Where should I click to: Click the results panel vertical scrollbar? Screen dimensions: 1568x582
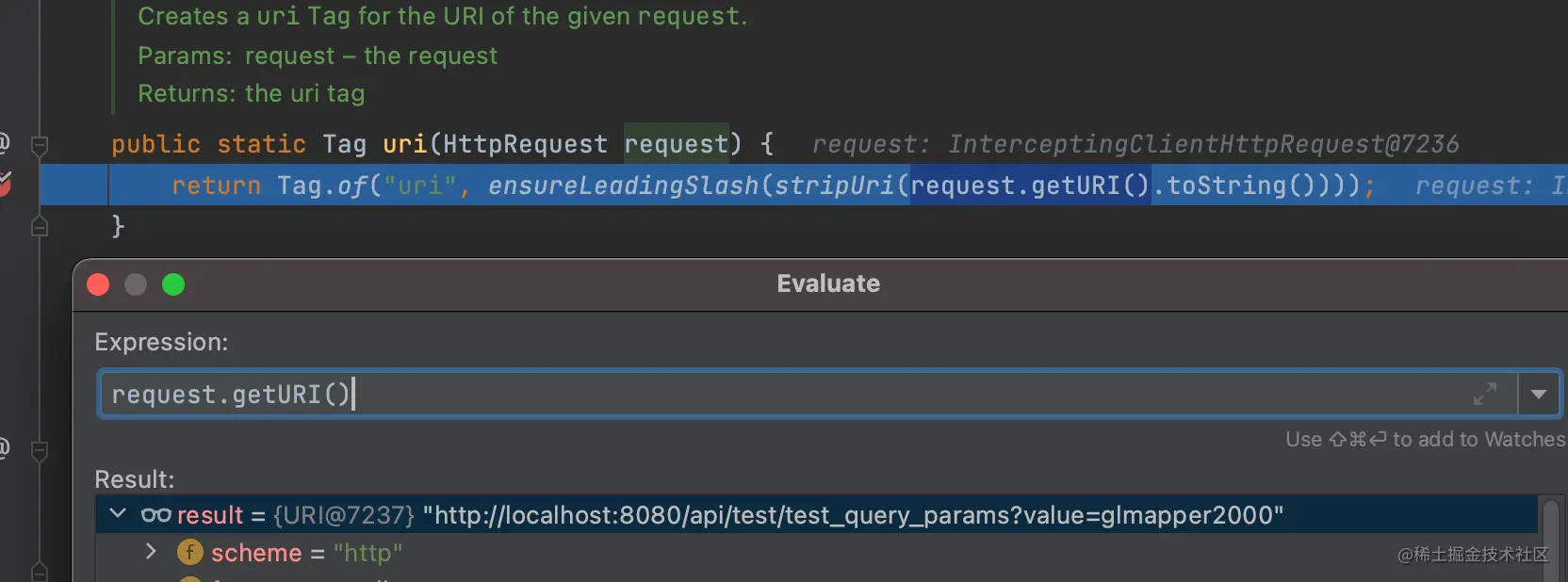click(1551, 540)
